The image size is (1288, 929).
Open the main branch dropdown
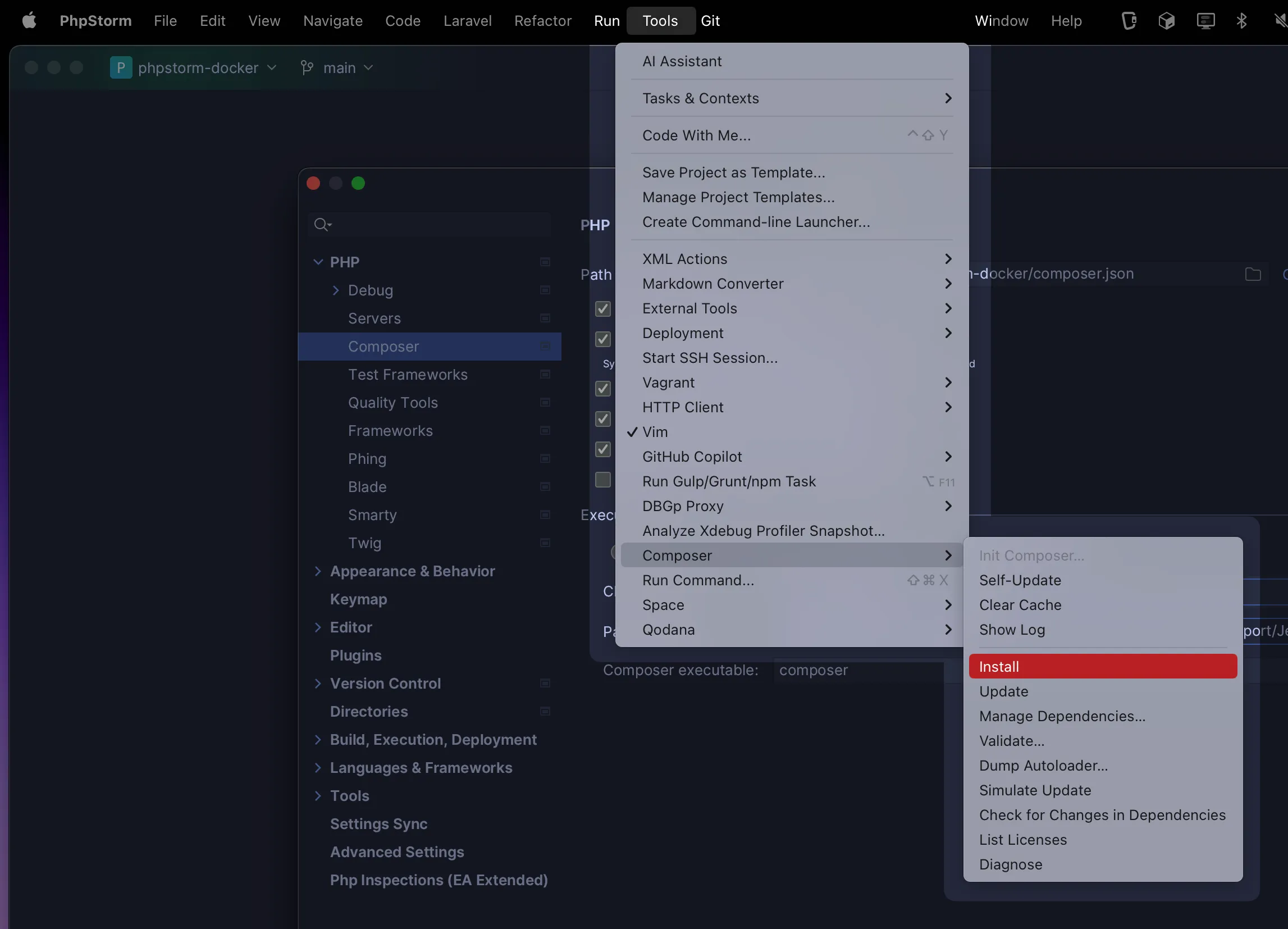point(348,67)
